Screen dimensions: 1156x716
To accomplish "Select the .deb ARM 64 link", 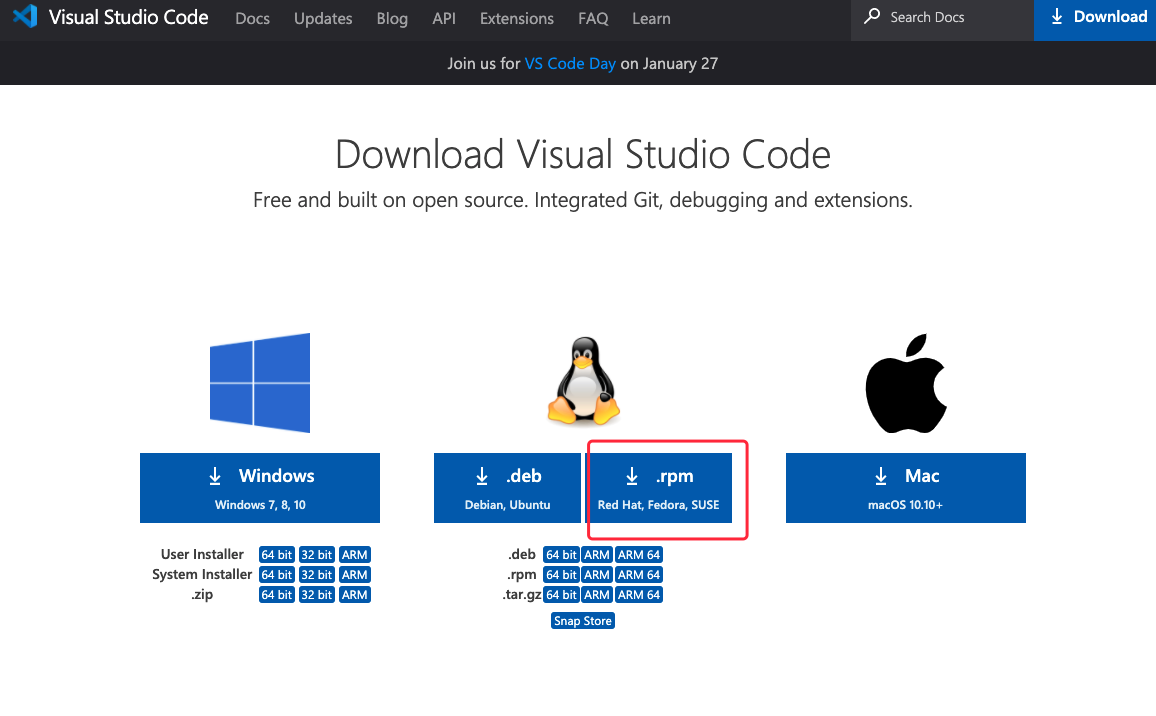I will [639, 555].
